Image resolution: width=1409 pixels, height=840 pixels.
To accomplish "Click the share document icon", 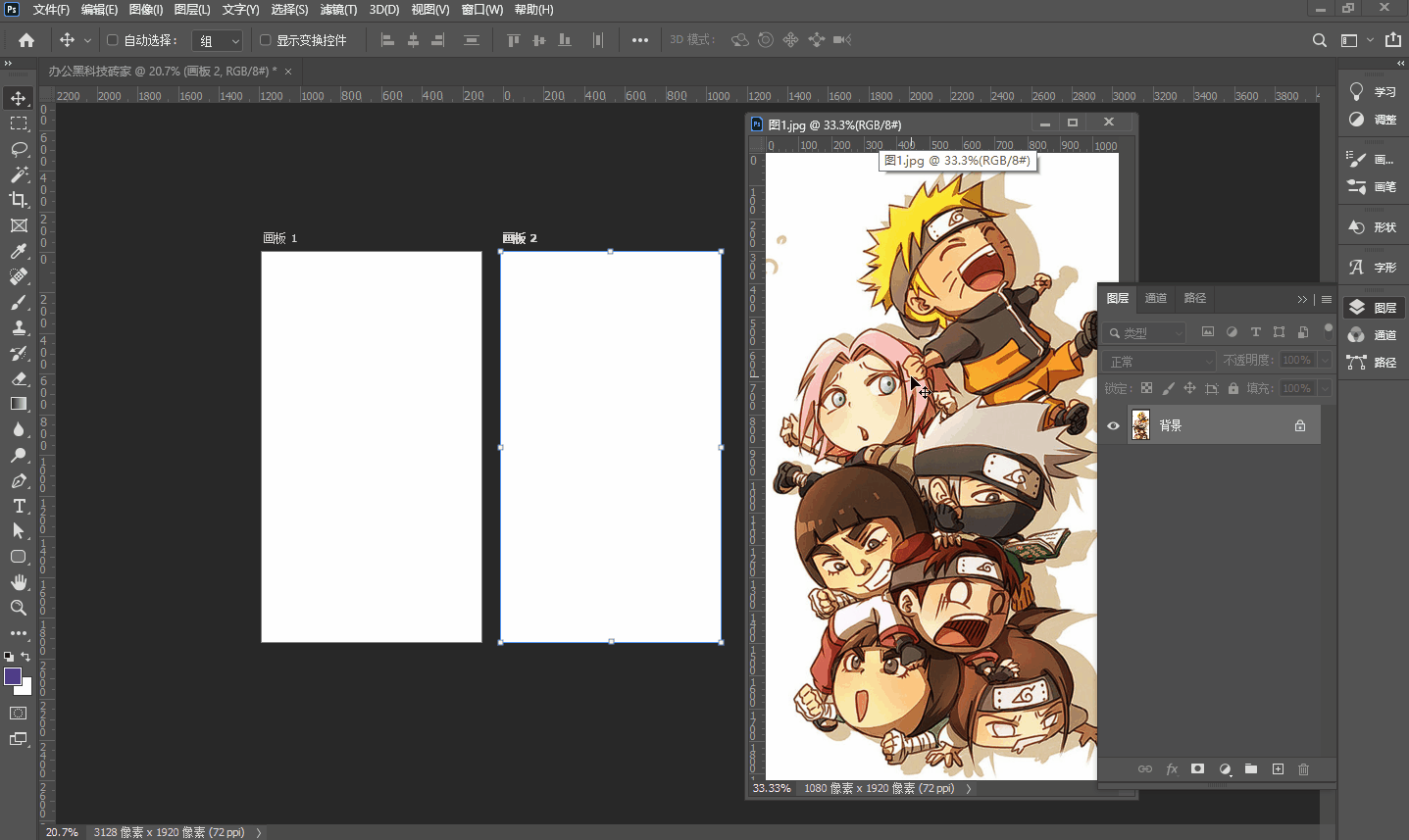I will tap(1393, 40).
